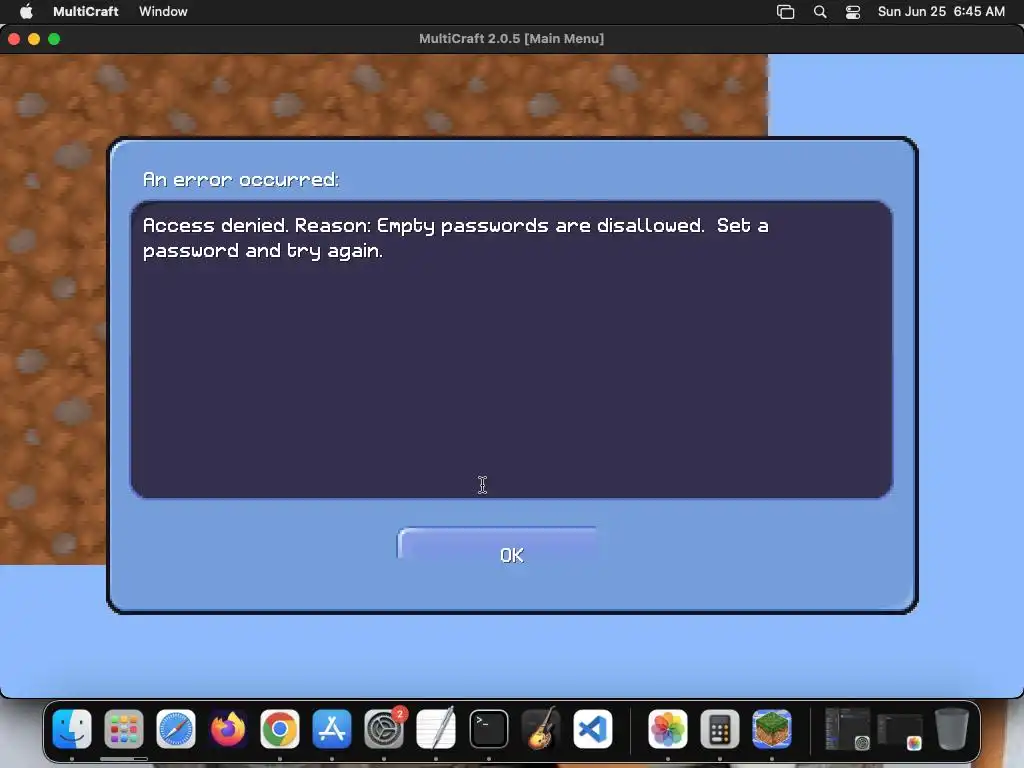Switch to the MultiCraft dock icon

click(772, 729)
